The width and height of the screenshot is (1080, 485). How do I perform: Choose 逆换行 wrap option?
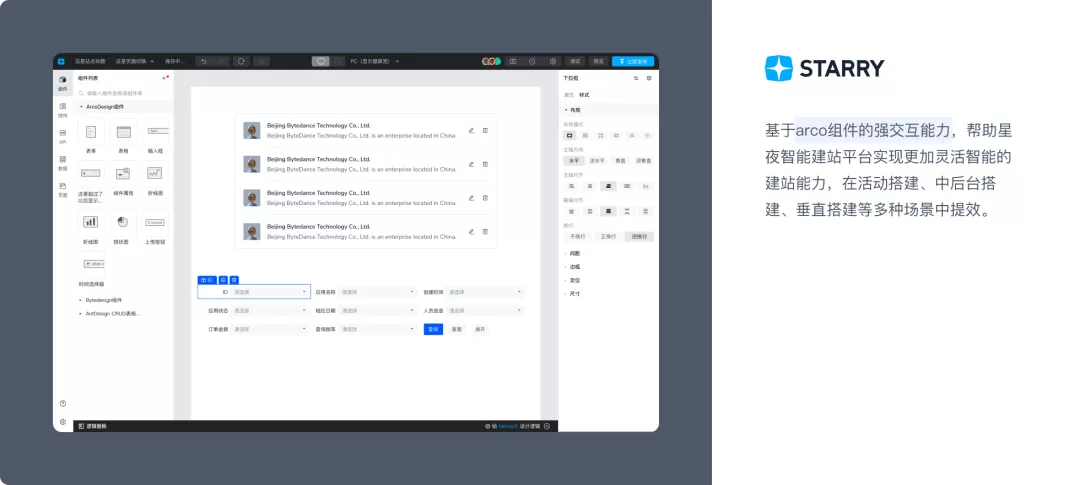[x=639, y=236]
